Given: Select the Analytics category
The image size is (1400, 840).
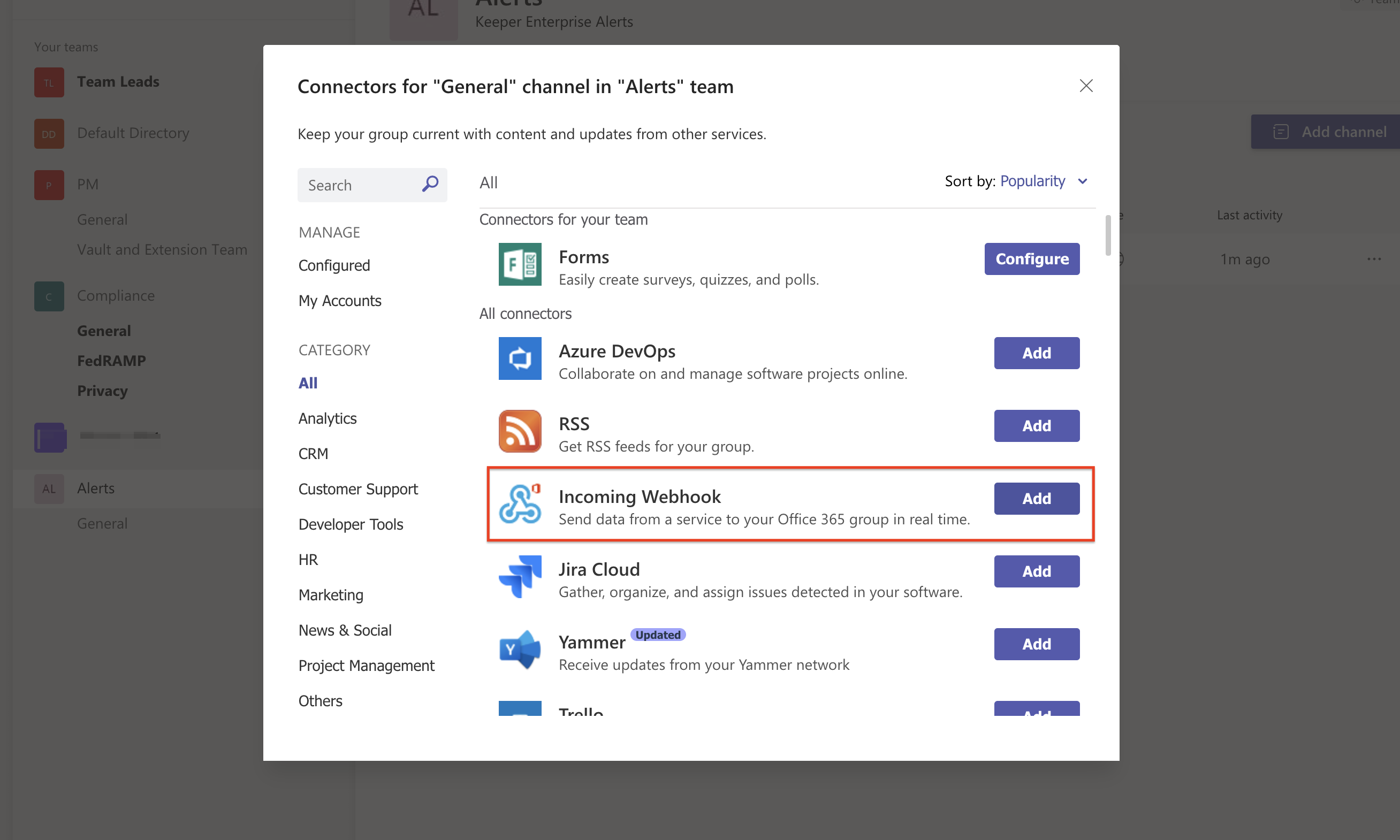Looking at the screenshot, I should coord(327,418).
